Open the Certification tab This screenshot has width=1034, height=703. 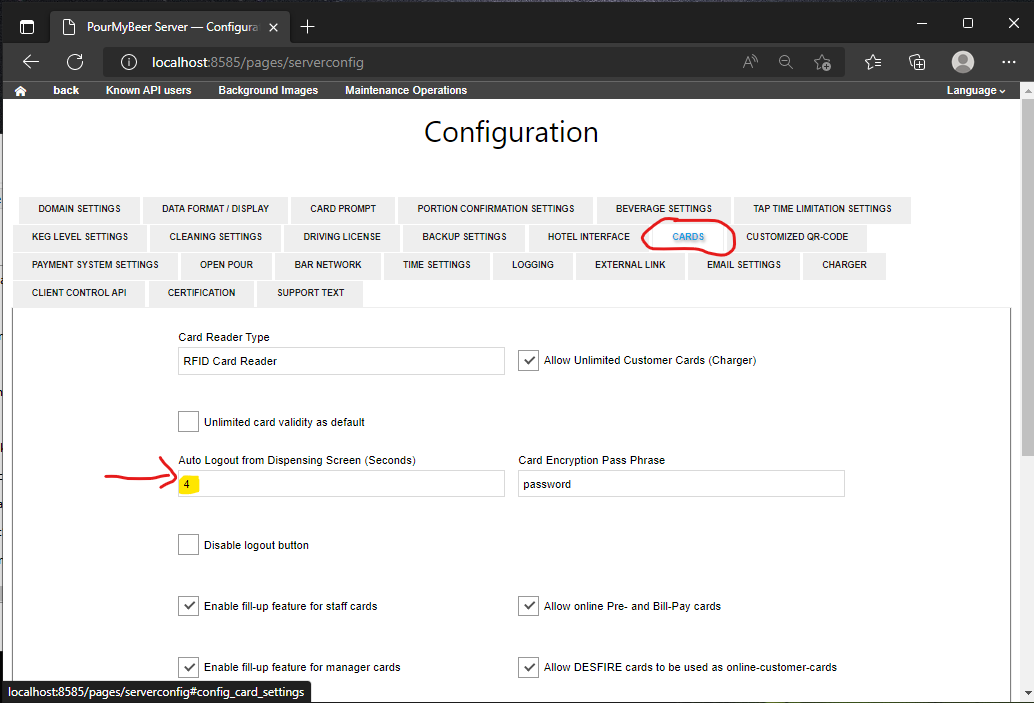(201, 293)
